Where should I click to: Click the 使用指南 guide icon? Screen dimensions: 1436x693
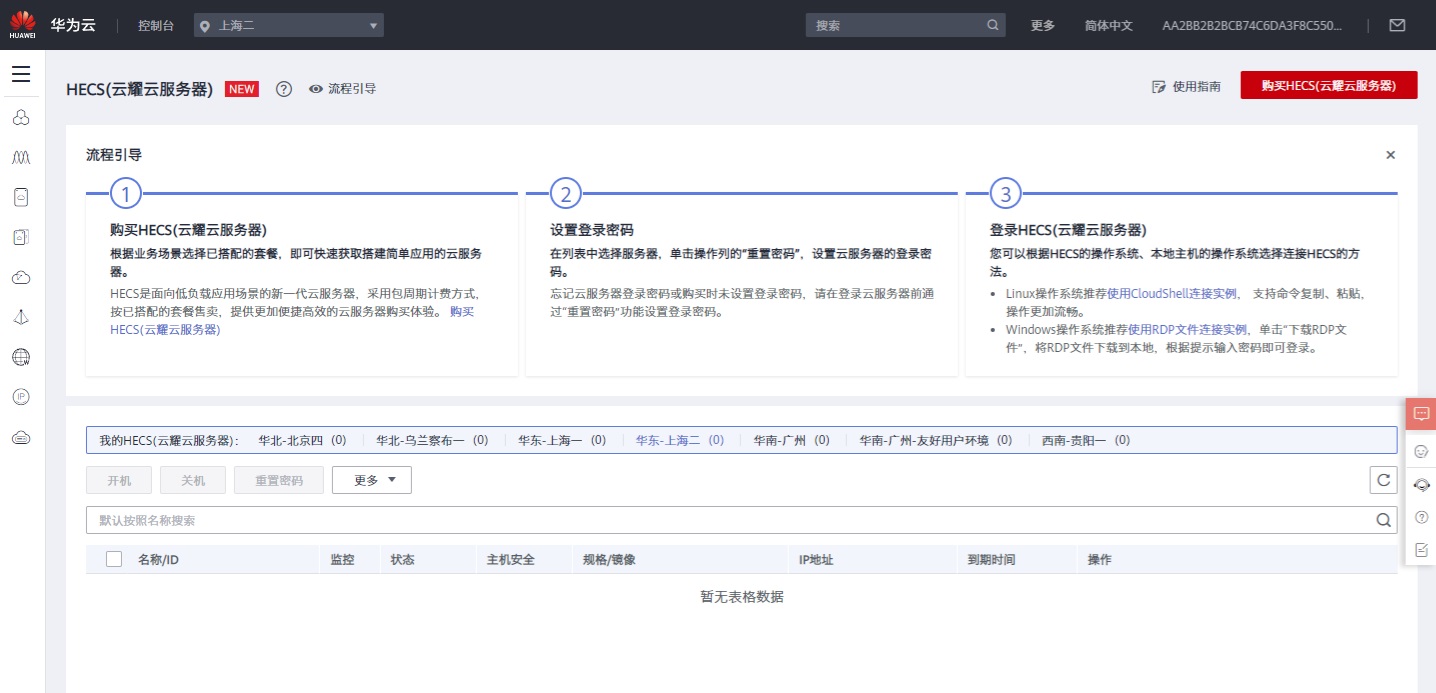[1159, 87]
